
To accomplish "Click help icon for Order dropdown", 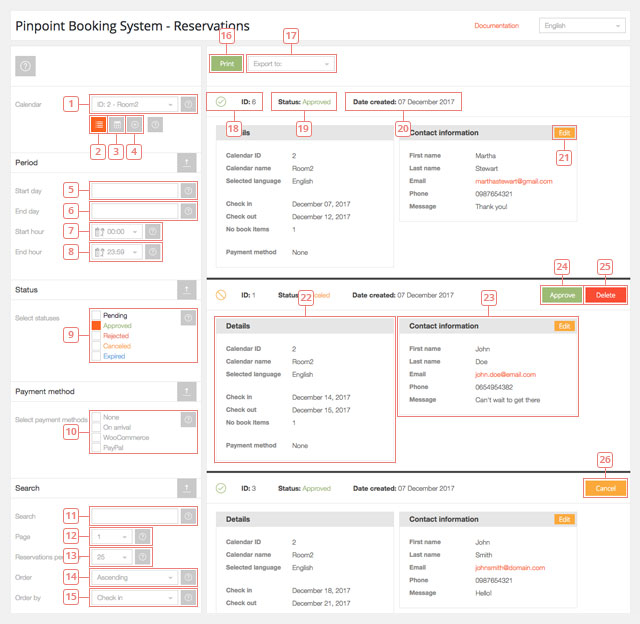I will [x=188, y=577].
